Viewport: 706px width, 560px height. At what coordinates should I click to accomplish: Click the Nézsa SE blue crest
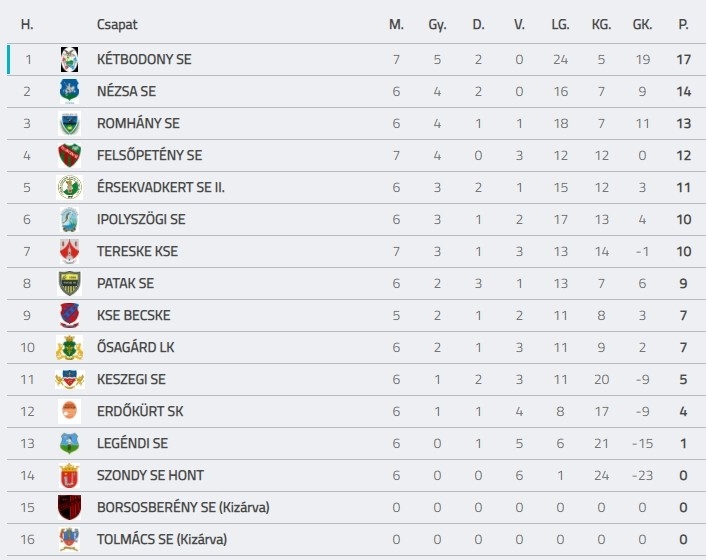(69, 91)
